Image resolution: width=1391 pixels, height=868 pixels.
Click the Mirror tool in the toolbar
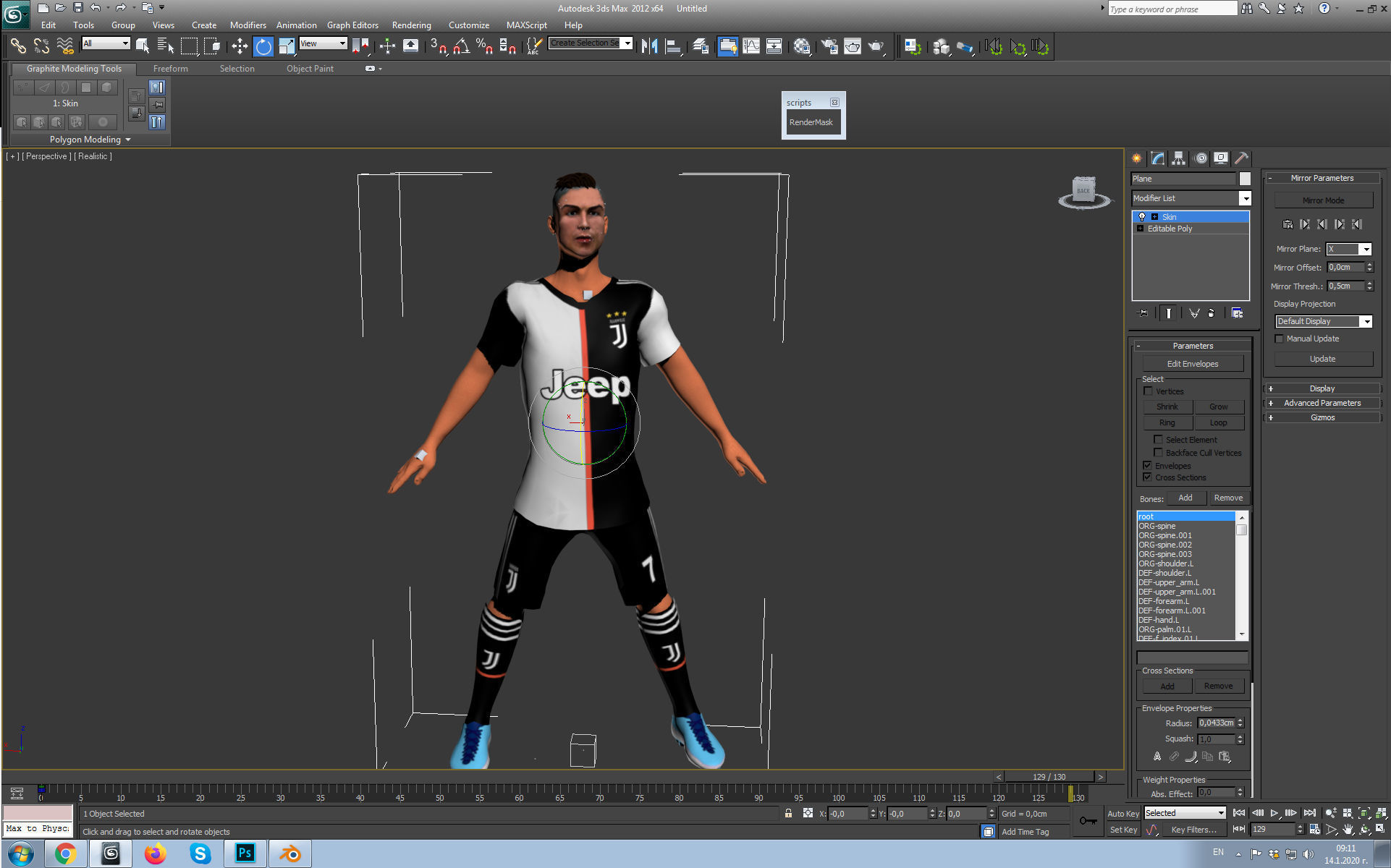coord(649,47)
